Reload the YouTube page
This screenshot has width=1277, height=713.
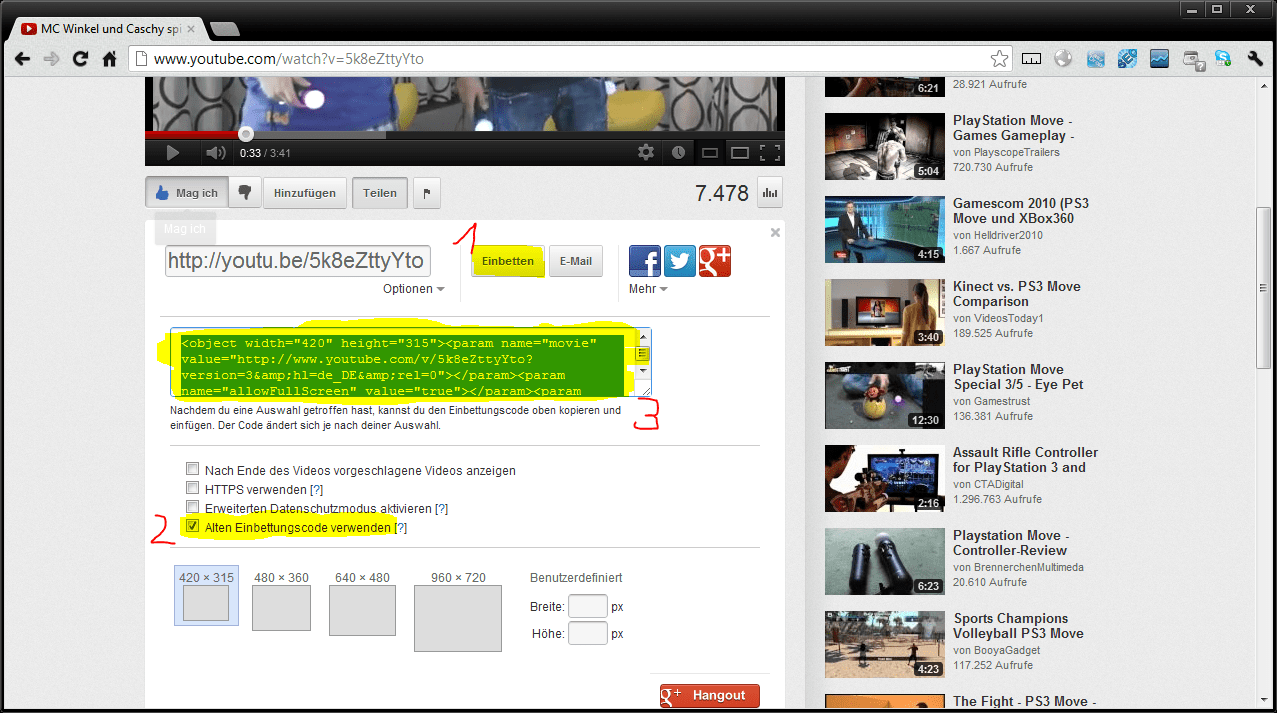(x=81, y=58)
